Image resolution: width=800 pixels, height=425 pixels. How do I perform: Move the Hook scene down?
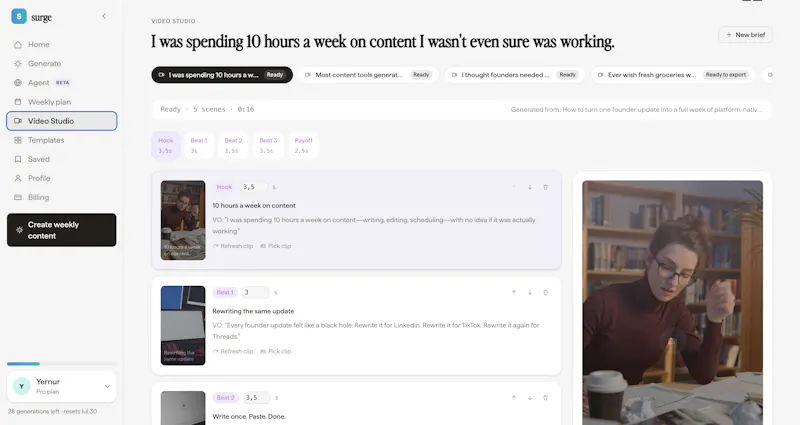530,187
